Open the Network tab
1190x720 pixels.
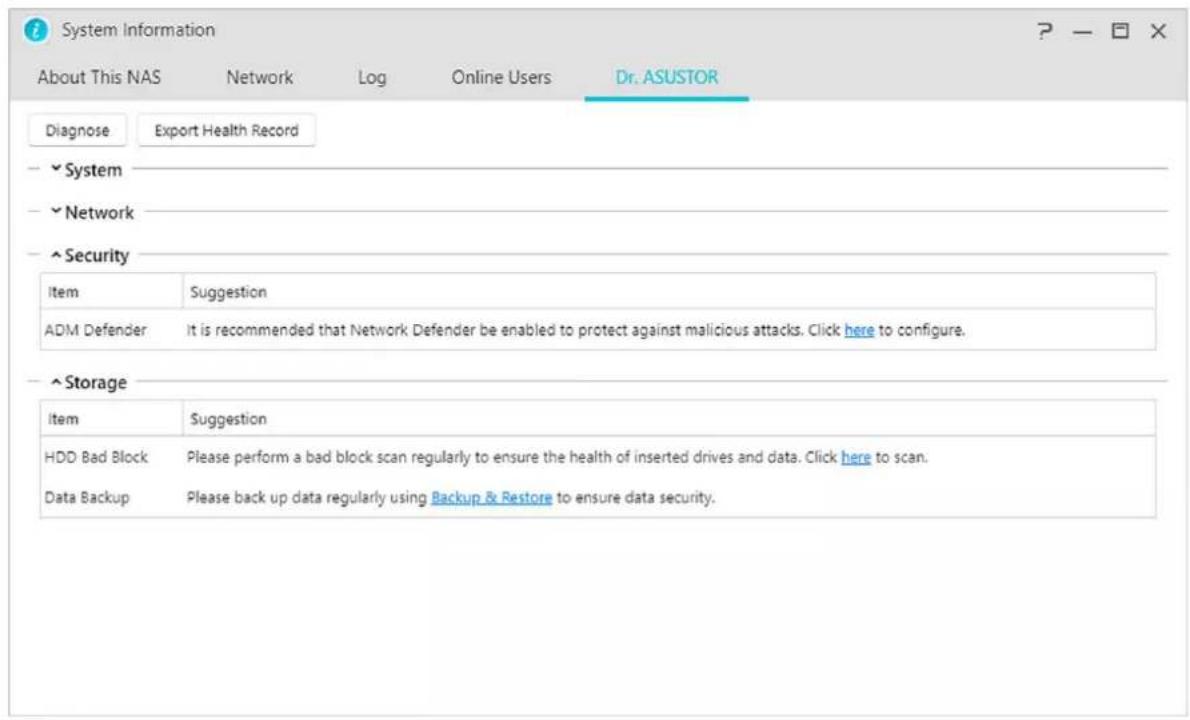point(260,77)
